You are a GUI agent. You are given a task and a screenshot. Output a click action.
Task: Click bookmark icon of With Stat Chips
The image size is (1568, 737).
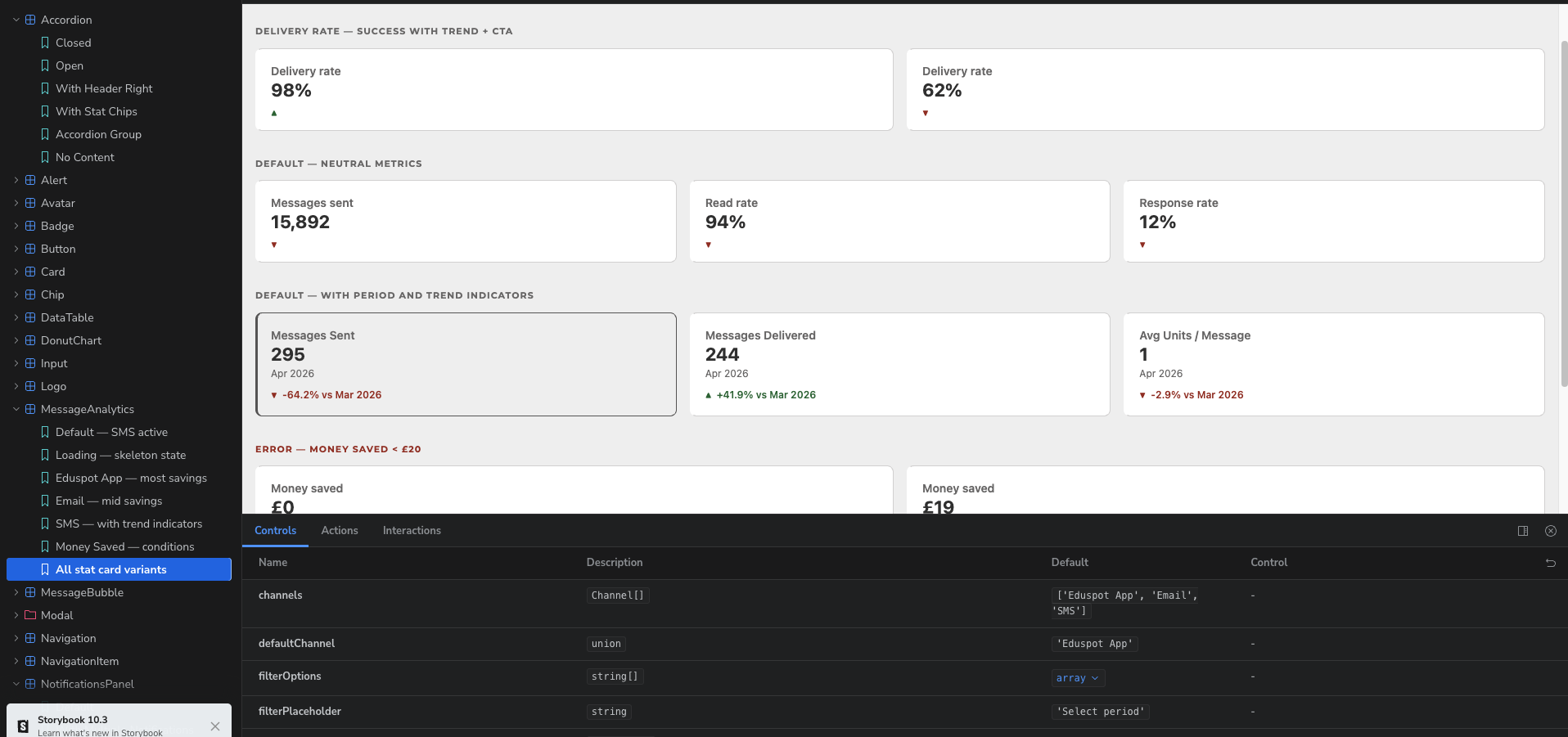coord(45,111)
